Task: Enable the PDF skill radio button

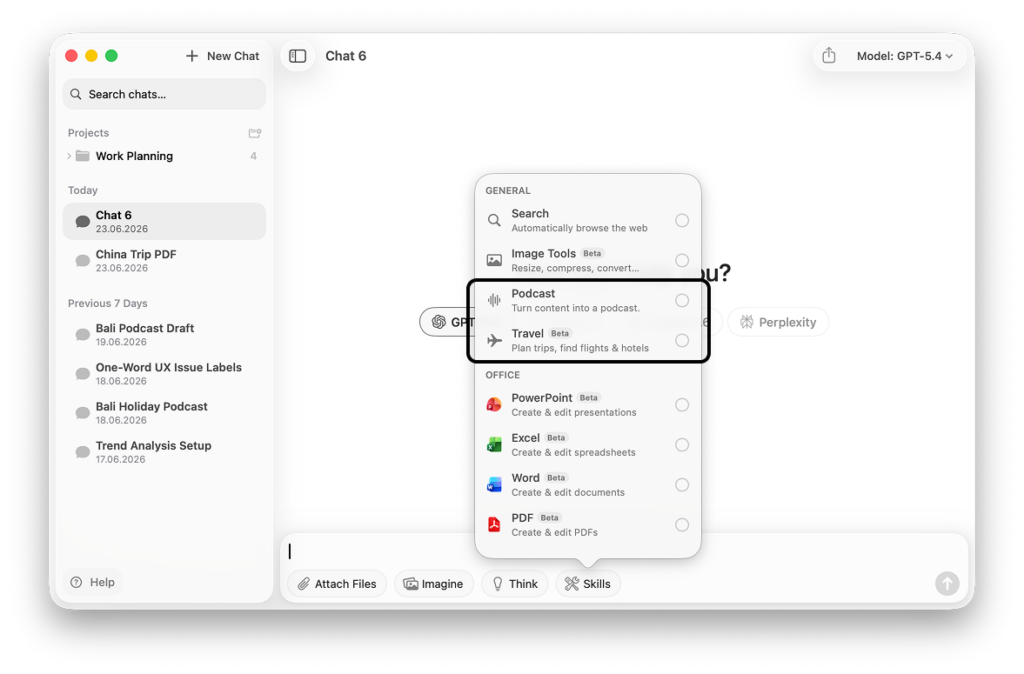Action: coord(682,525)
